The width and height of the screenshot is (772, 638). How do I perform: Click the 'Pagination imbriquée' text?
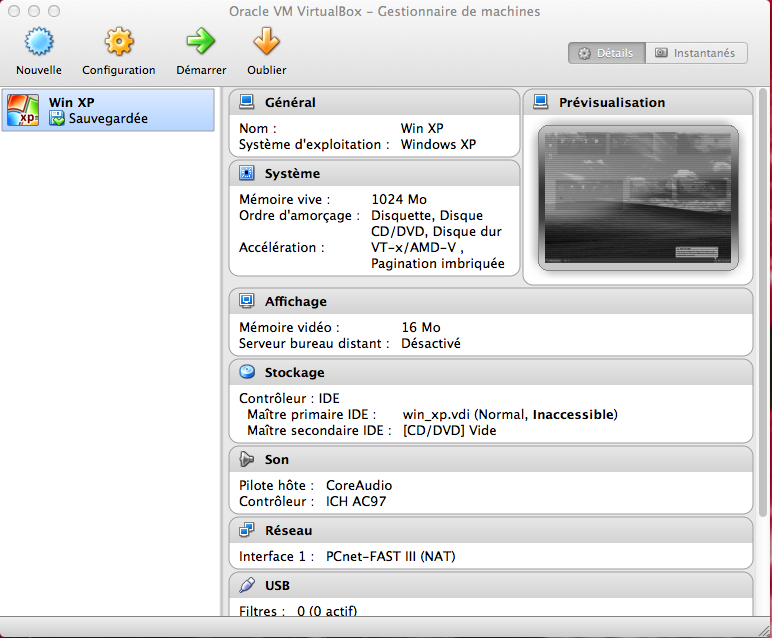coord(438,263)
